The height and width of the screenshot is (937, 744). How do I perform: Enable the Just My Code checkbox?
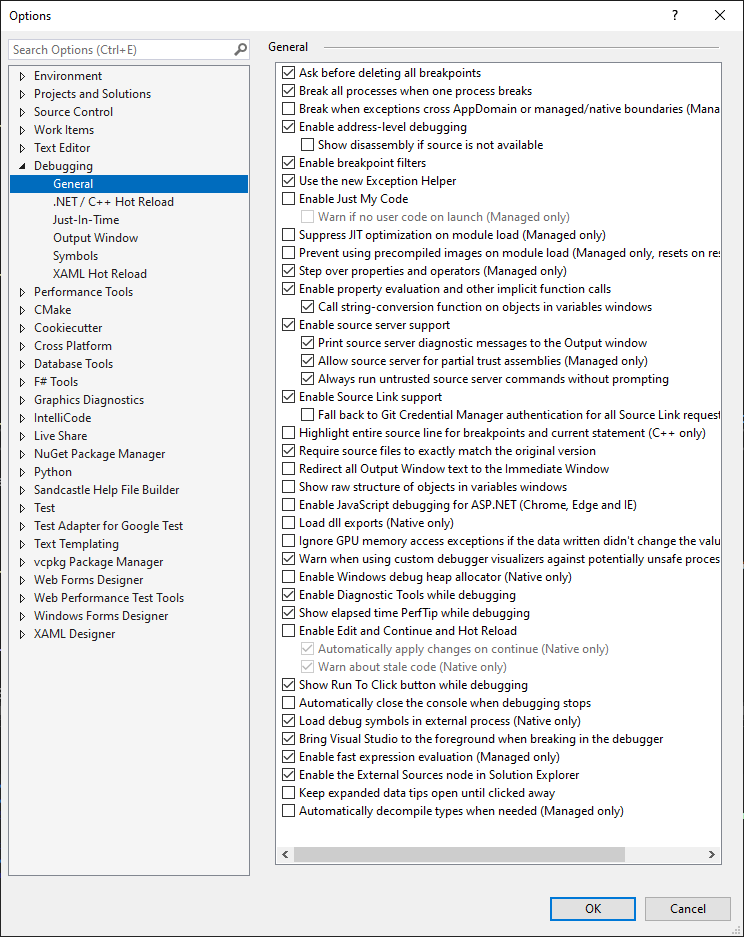click(289, 199)
